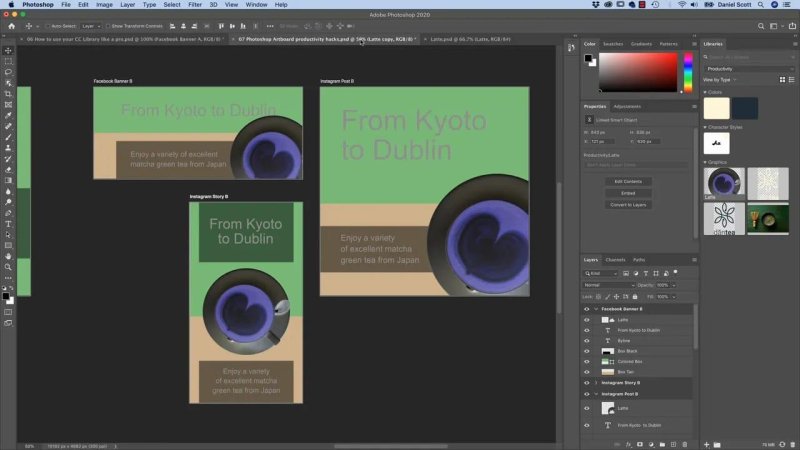This screenshot has width=800, height=450.
Task: Create a new layer in Layers panel
Action: point(673,444)
